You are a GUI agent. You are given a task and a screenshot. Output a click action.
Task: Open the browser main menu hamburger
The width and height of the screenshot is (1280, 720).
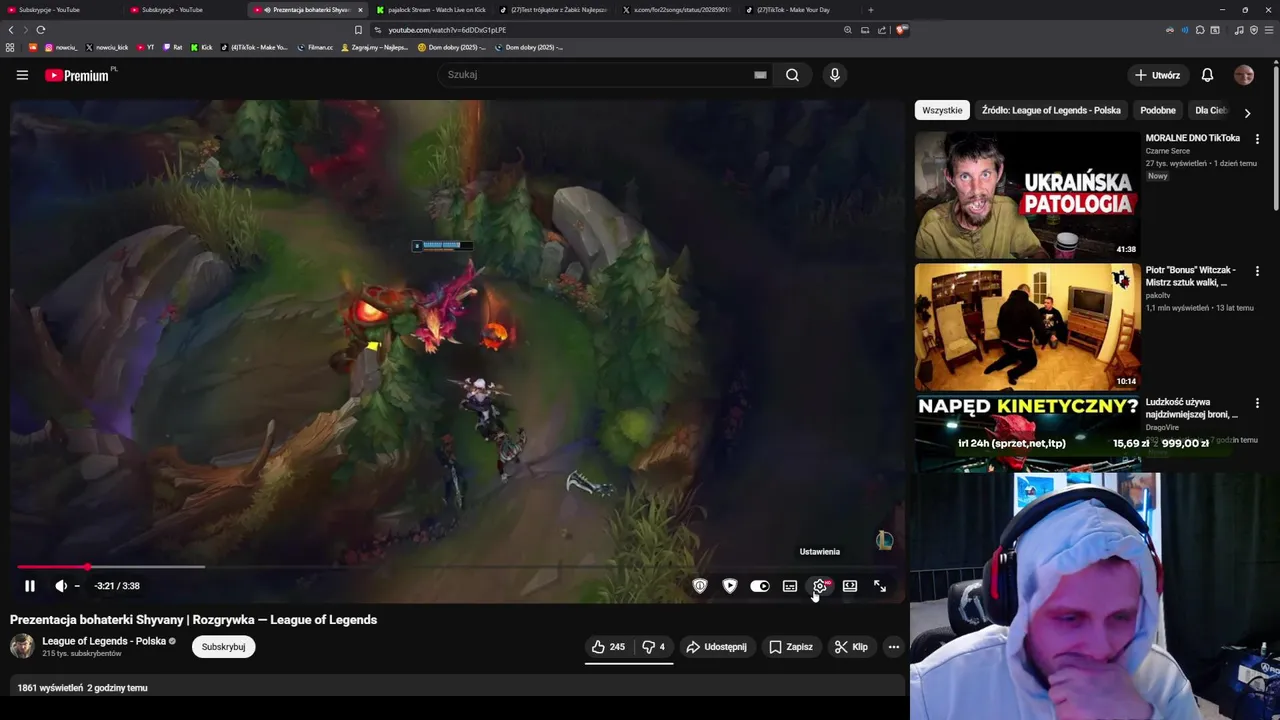[x=1268, y=30]
